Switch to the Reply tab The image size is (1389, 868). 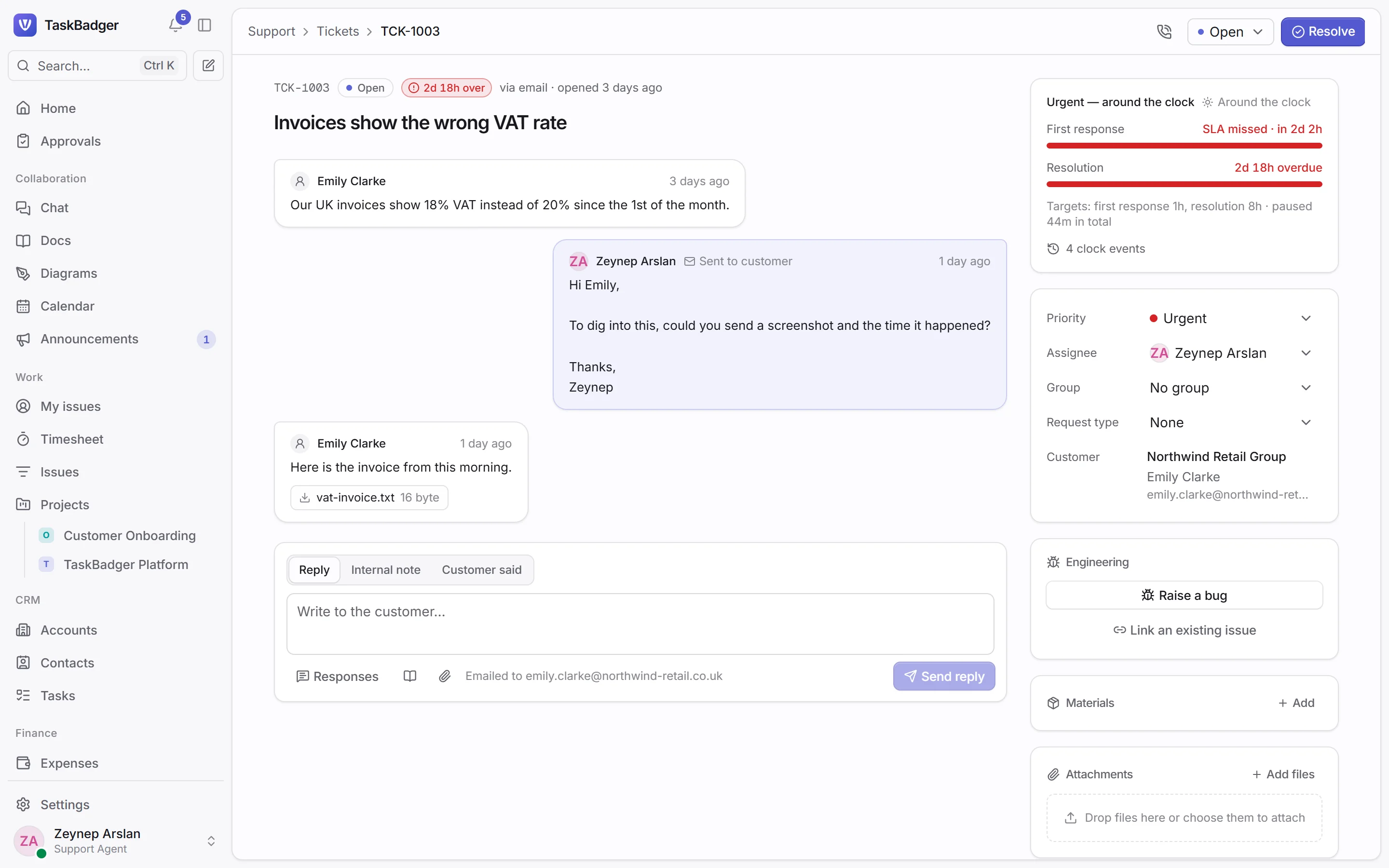[x=314, y=570]
